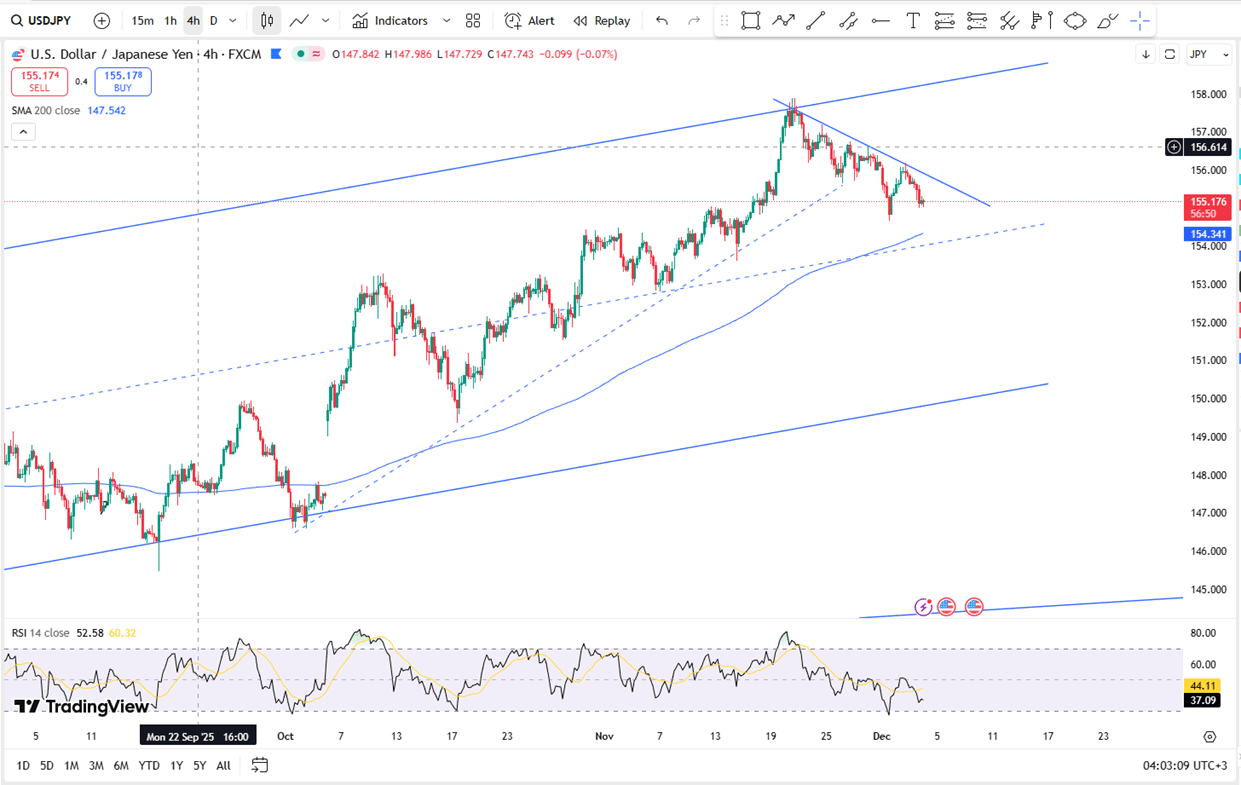Open the go-to-date calendar icon

coord(260,765)
